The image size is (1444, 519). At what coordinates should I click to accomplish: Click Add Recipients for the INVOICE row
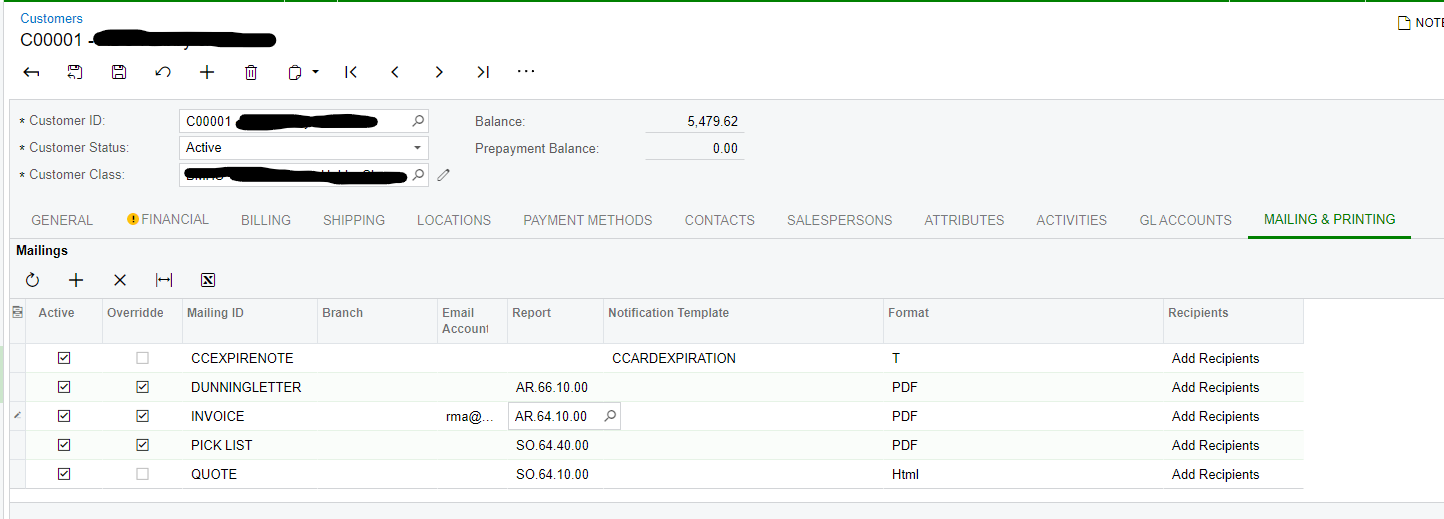(x=1215, y=416)
